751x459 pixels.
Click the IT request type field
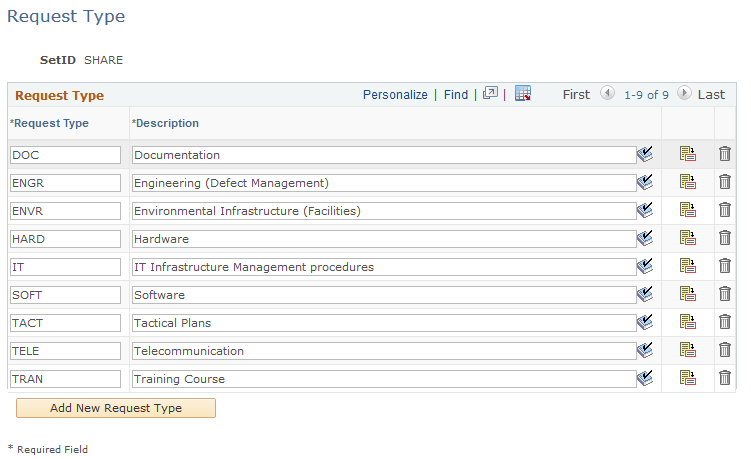pos(65,267)
